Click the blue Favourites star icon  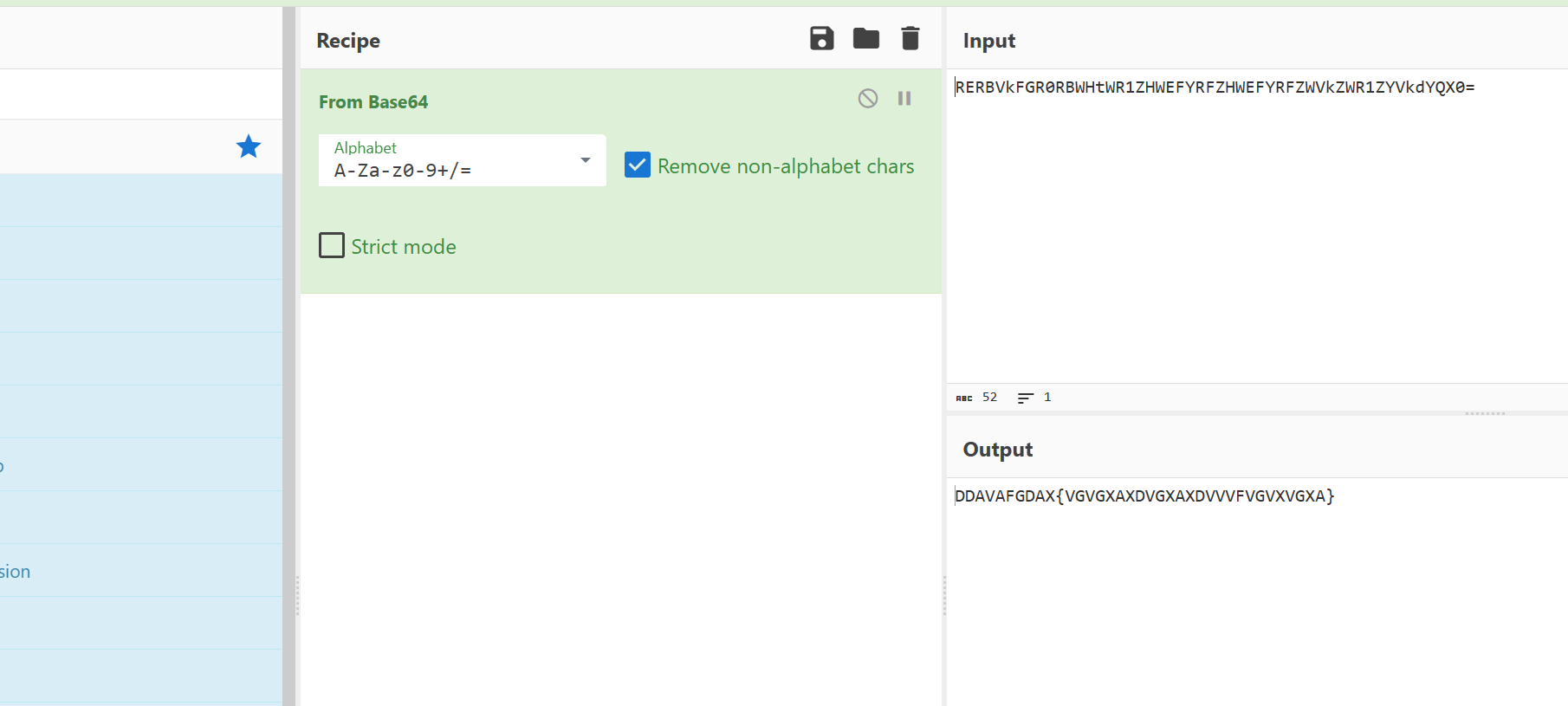[x=249, y=146]
